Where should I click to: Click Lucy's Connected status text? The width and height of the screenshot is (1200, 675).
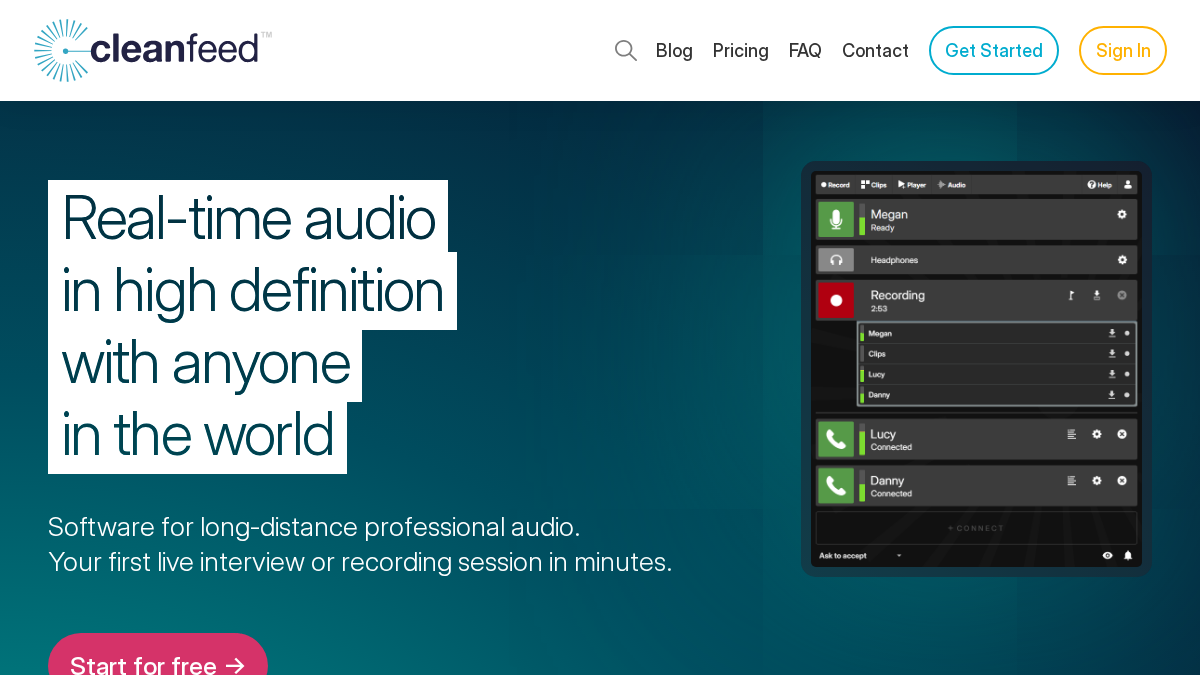pyautogui.click(x=891, y=447)
